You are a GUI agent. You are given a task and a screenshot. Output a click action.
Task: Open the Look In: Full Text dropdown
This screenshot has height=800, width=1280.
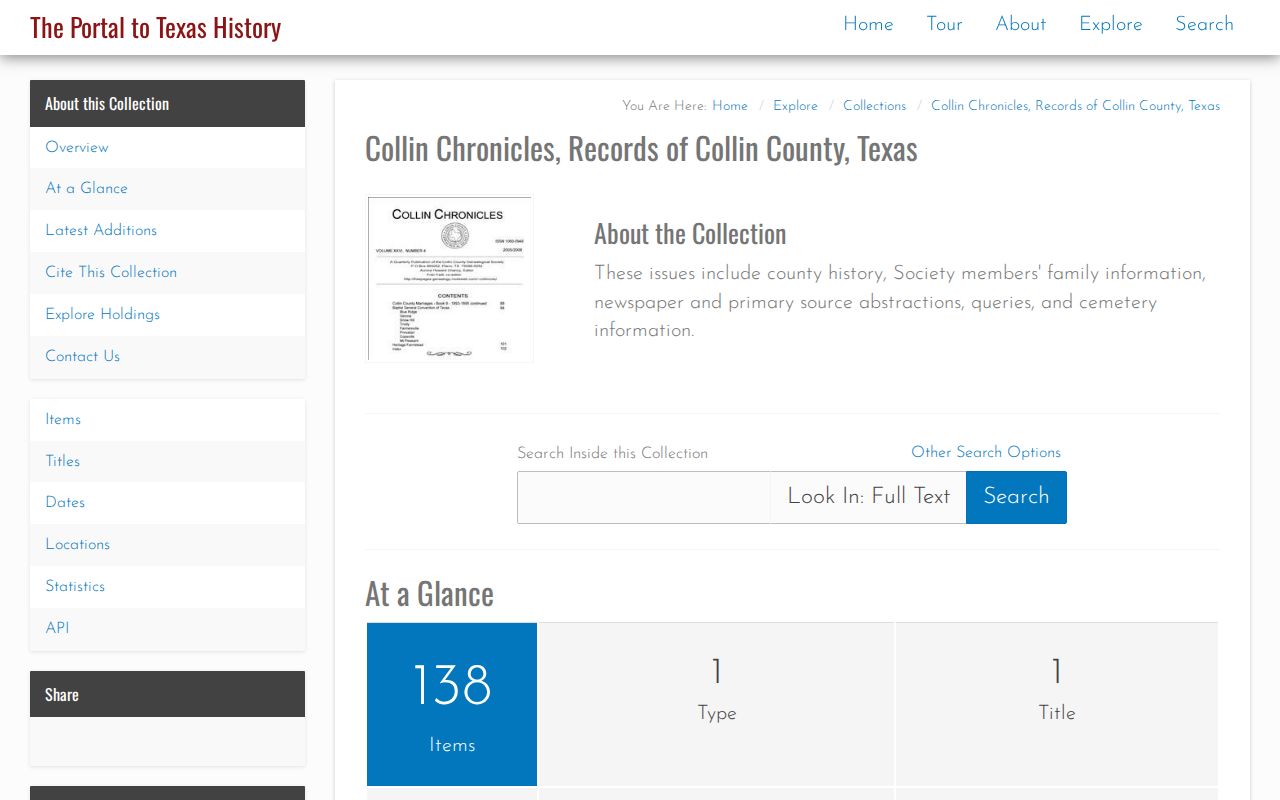868,497
